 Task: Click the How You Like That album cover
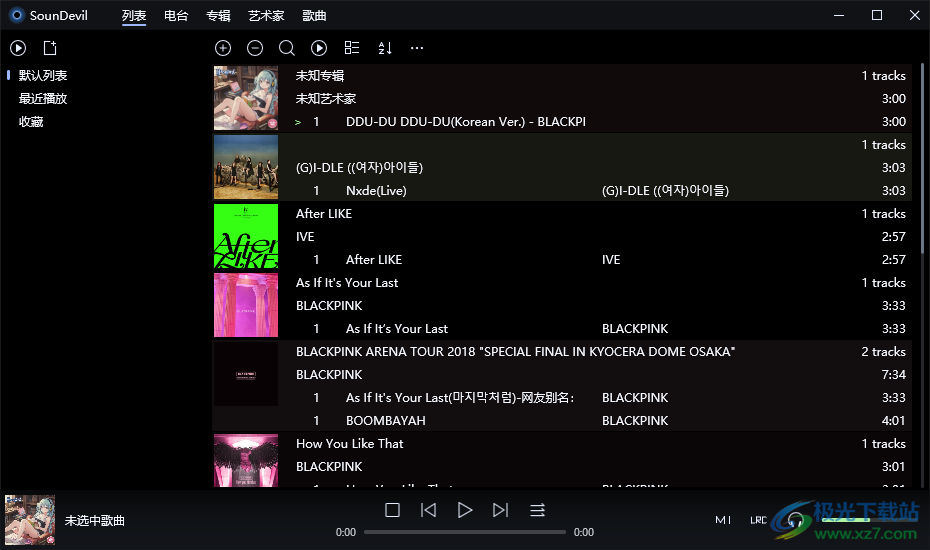point(246,460)
